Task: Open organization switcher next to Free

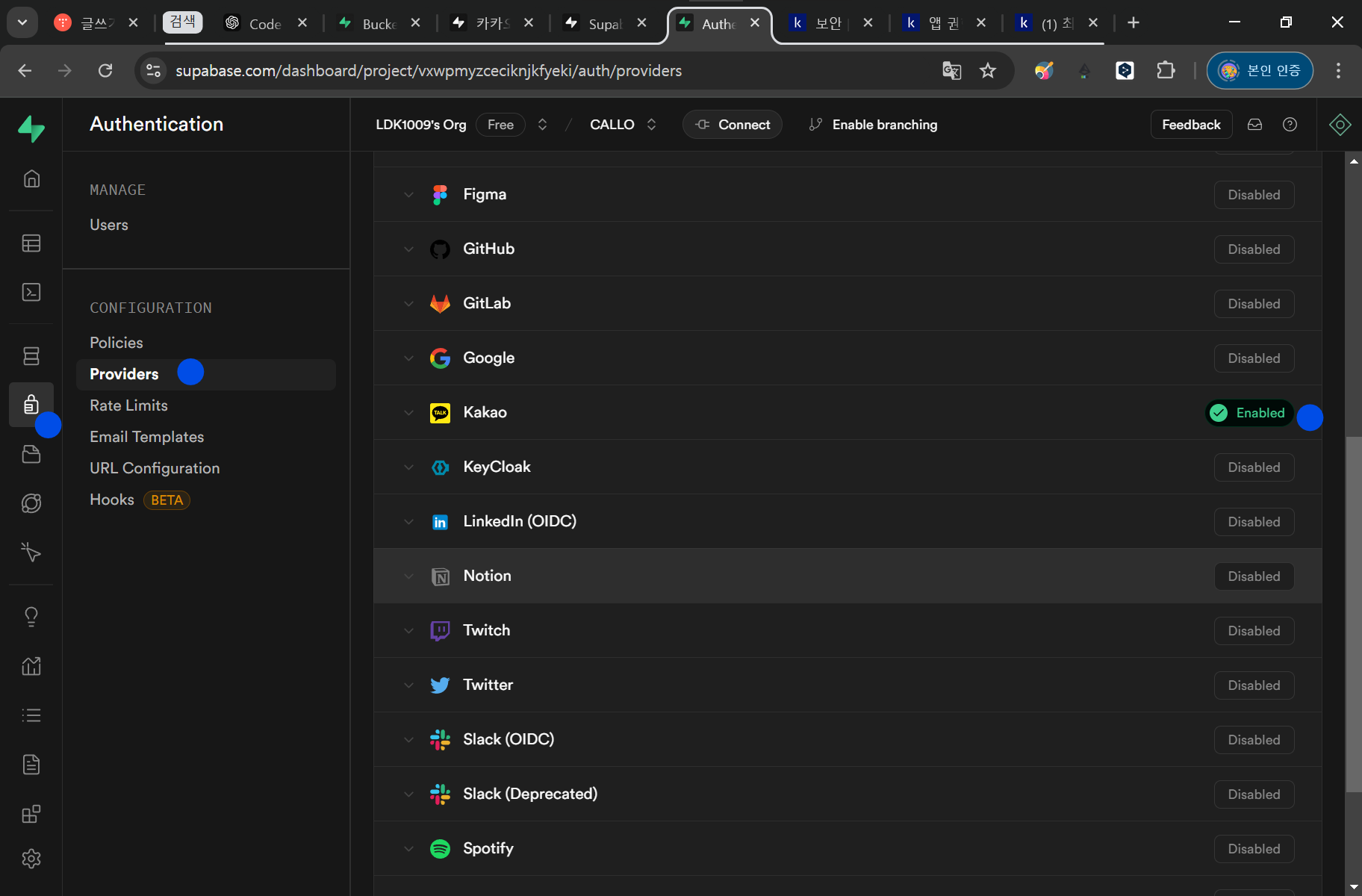Action: point(543,125)
